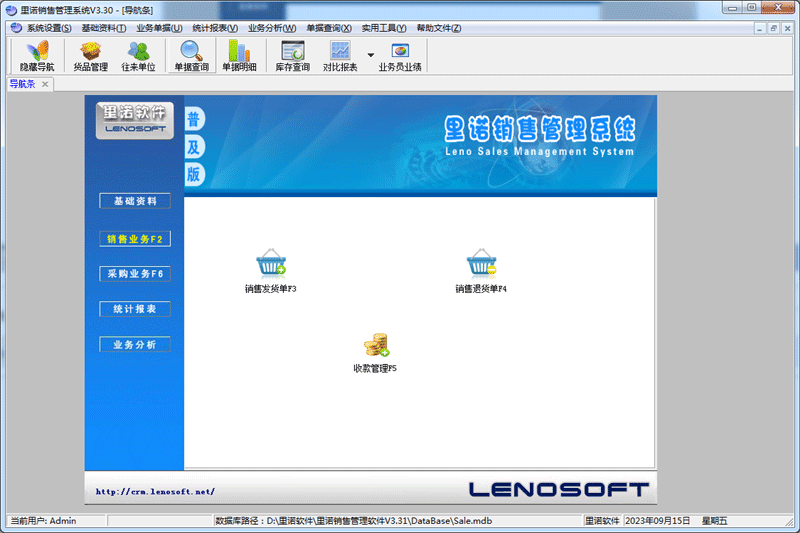This screenshot has height=533, width=800.
Task: Open 业务员业绩 toolbar icon
Action: point(400,56)
